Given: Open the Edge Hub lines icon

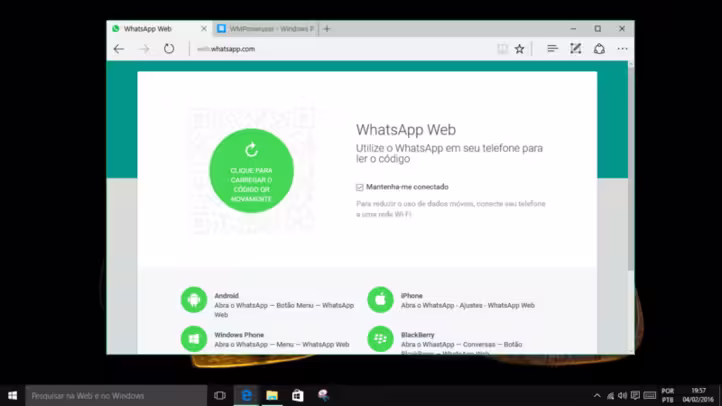Looking at the screenshot, I should point(553,49).
